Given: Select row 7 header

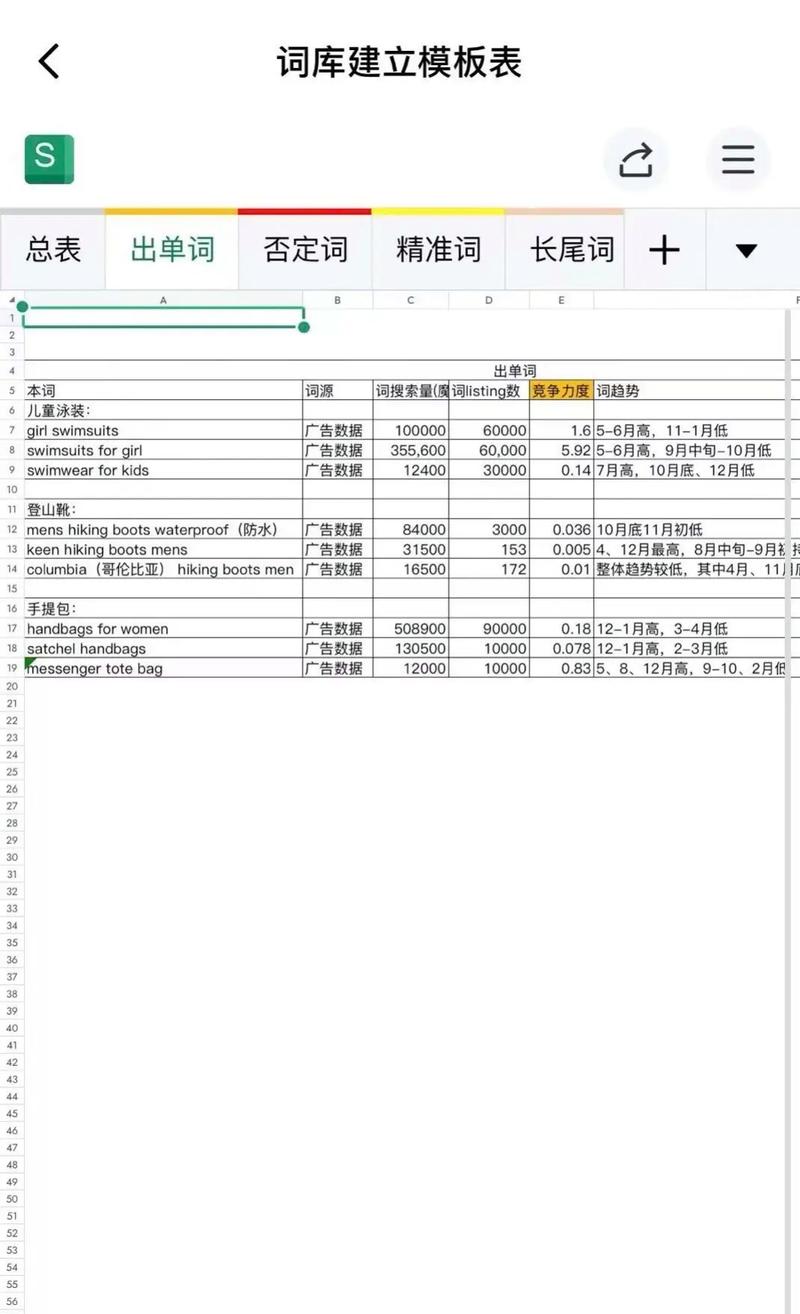Looking at the screenshot, I should (x=12, y=430).
